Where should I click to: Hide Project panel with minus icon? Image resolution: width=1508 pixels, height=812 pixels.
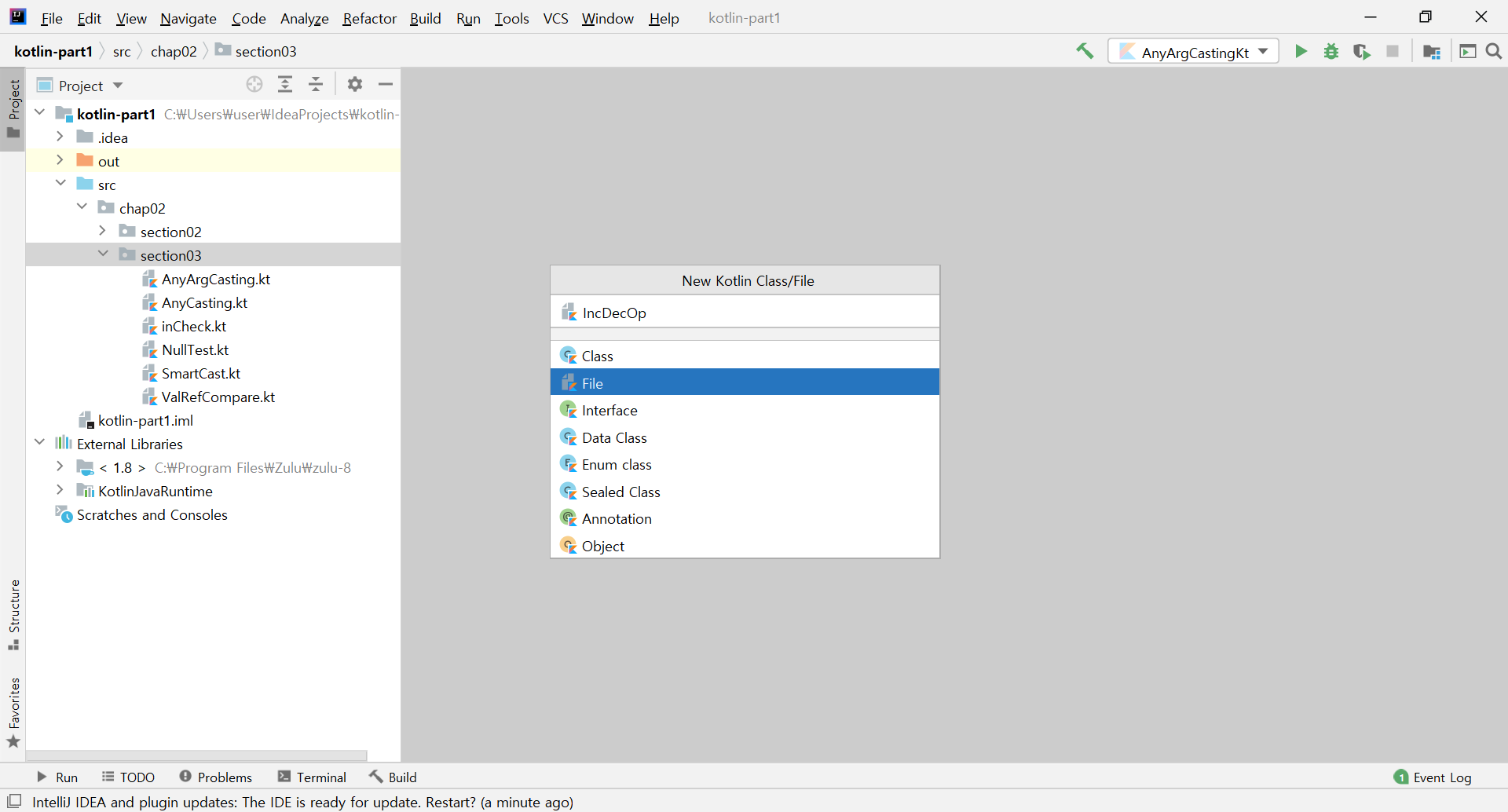[x=386, y=84]
